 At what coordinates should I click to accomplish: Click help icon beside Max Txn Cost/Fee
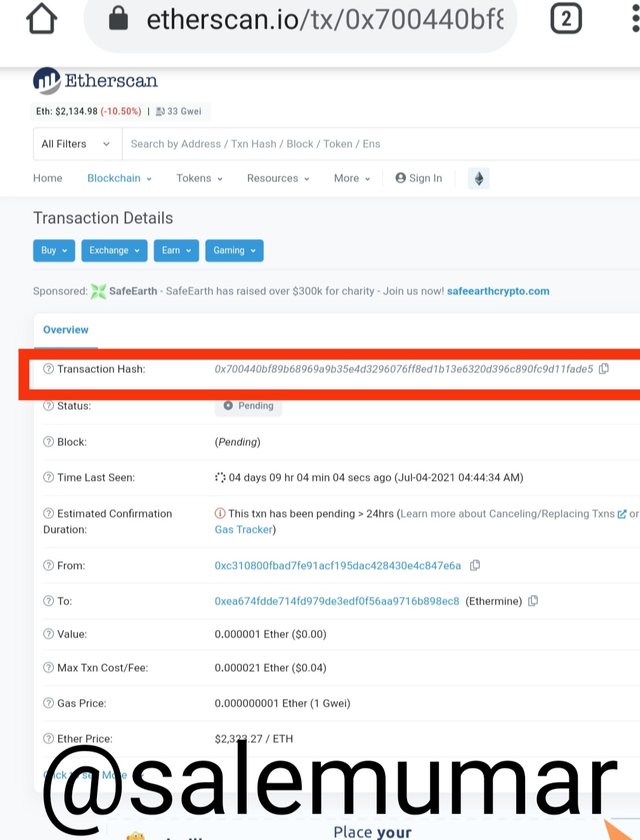pos(48,668)
